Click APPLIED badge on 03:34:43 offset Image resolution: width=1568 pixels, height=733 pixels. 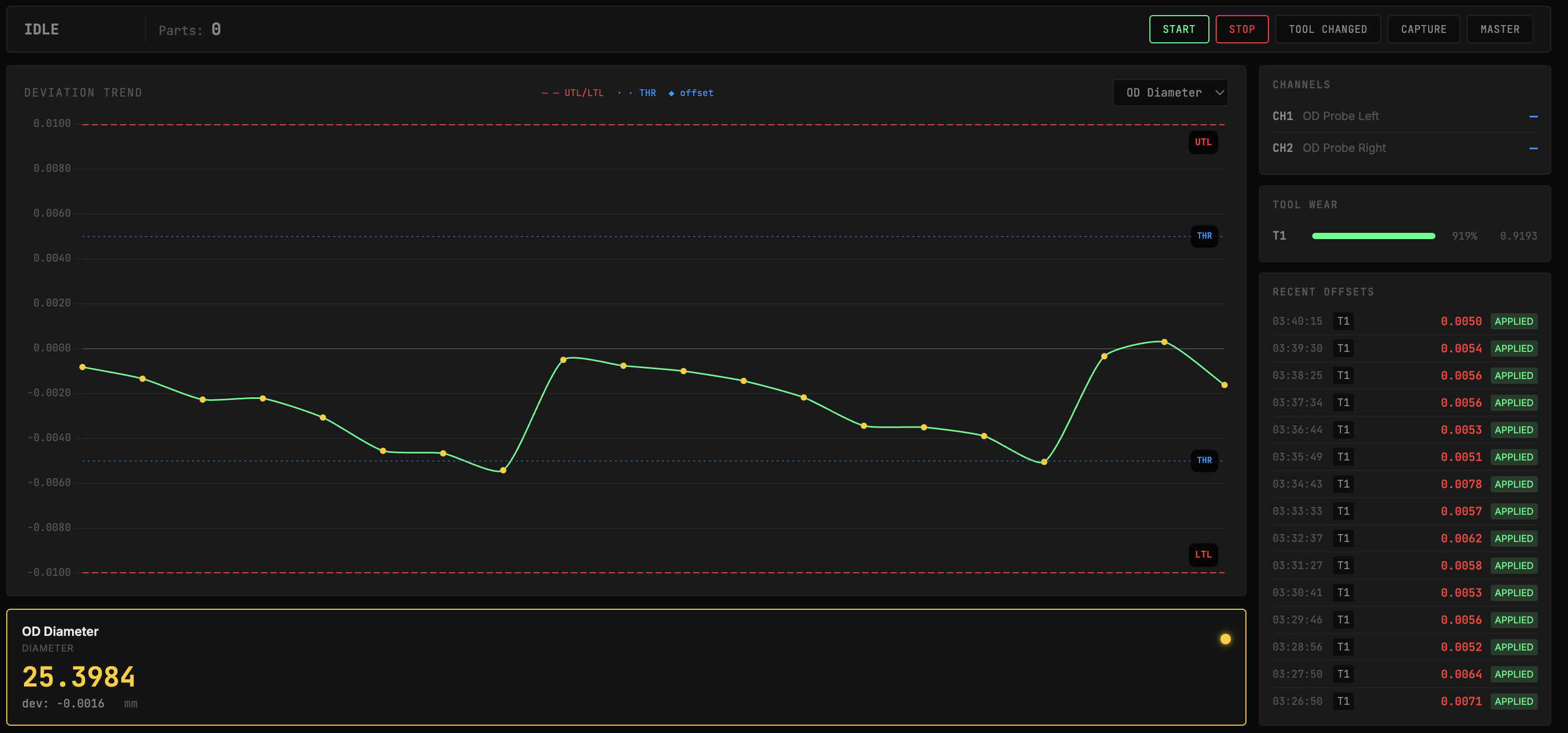click(x=1513, y=484)
